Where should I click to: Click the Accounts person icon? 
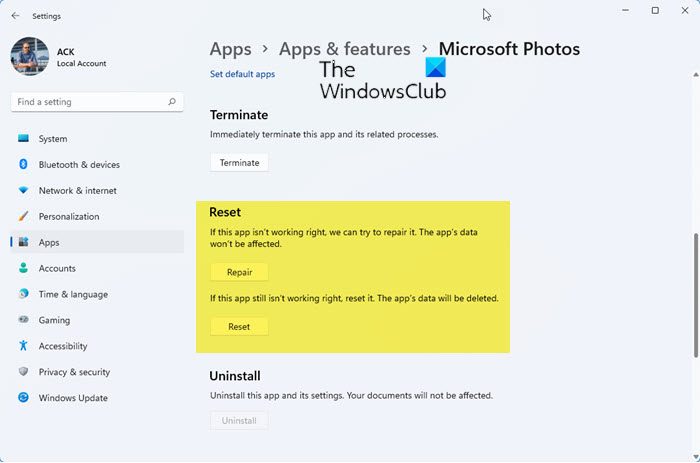pyautogui.click(x=23, y=268)
